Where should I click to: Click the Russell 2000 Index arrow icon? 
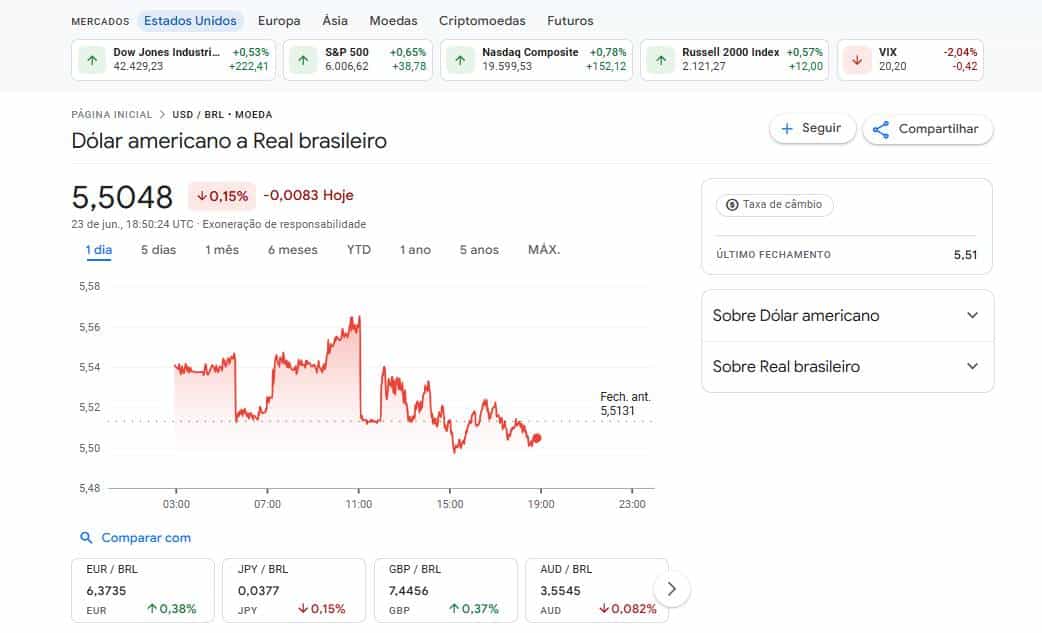[x=659, y=60]
